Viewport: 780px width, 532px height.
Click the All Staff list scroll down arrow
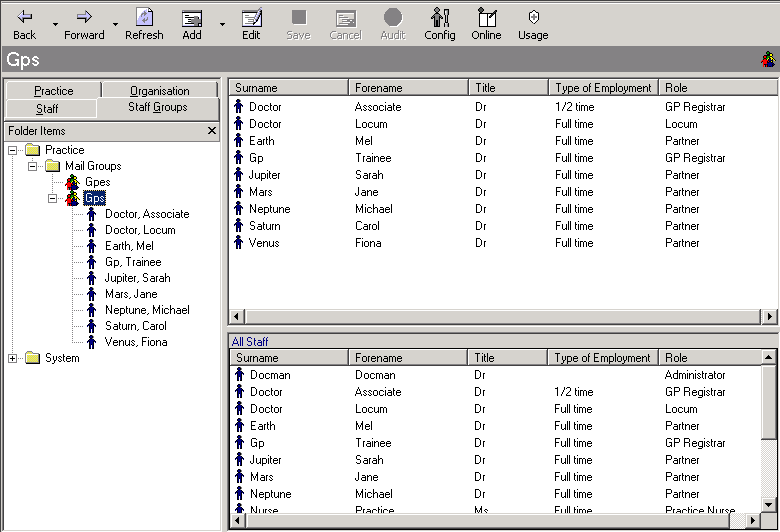768,504
